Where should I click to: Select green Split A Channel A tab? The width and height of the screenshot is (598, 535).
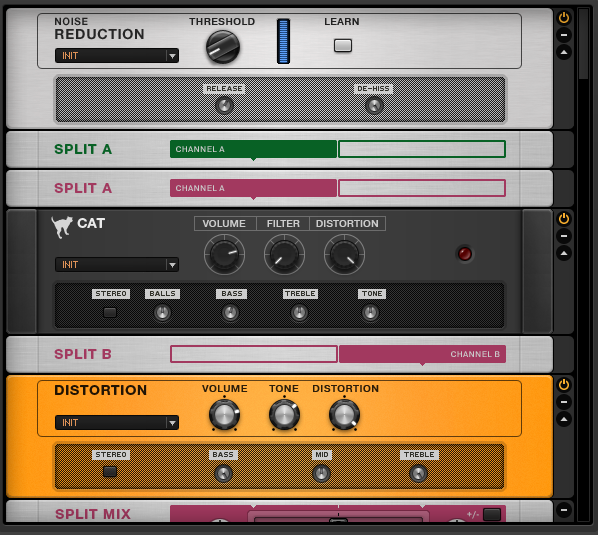click(253, 149)
